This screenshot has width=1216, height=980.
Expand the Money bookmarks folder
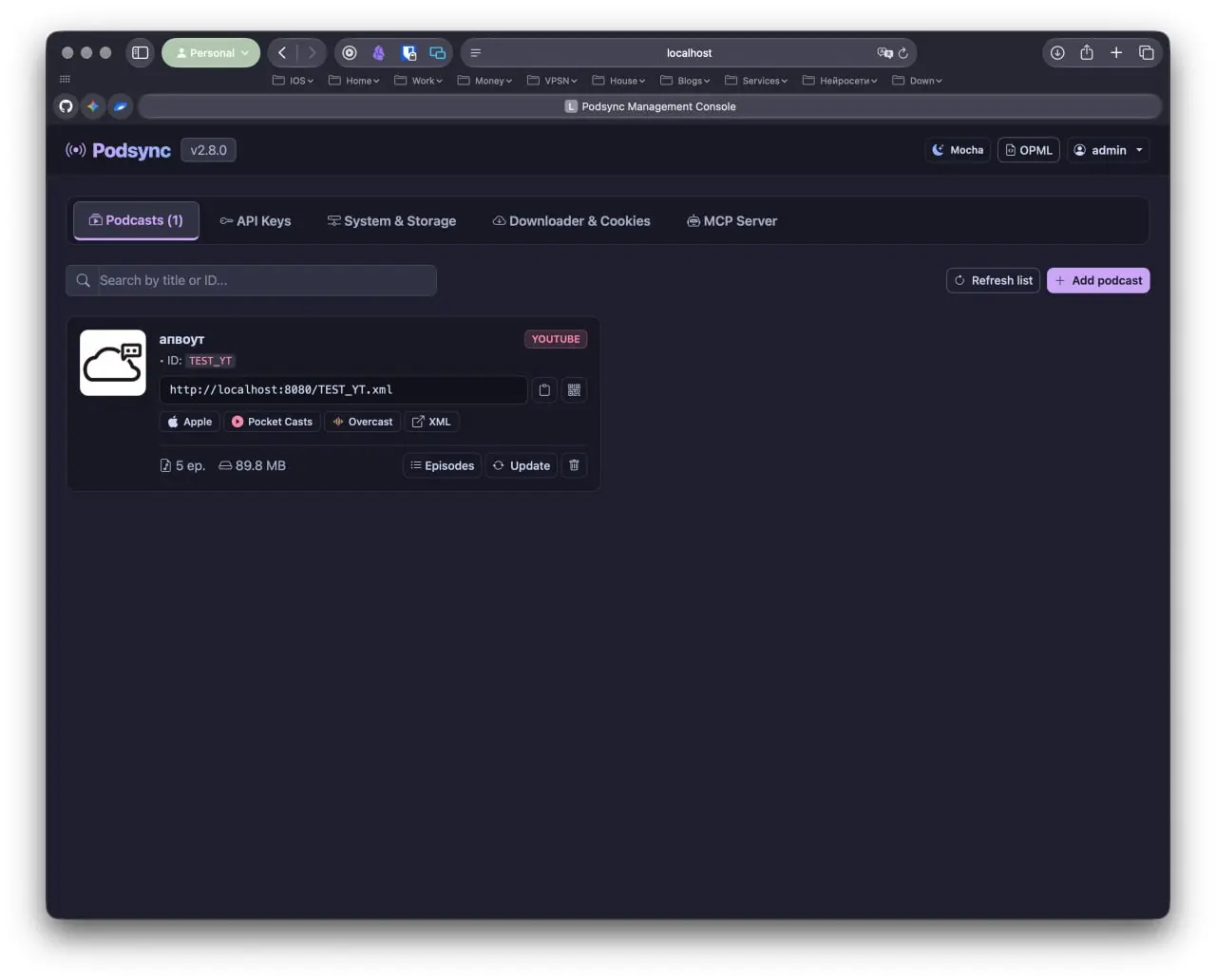[x=484, y=81]
